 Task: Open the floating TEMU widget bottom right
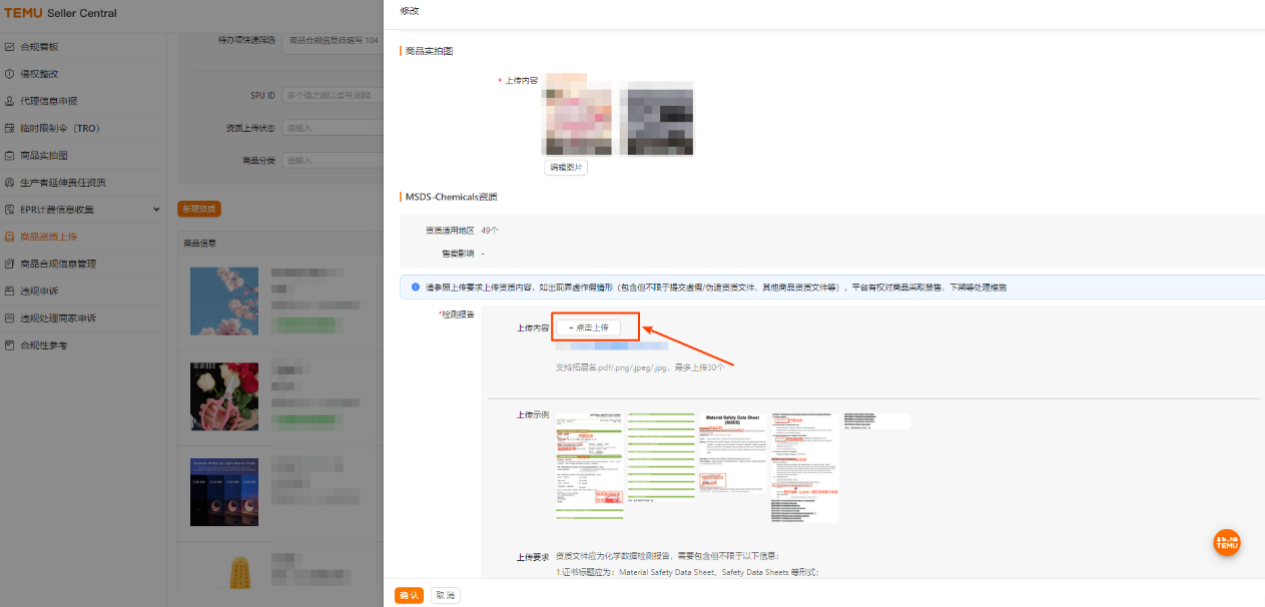(x=1226, y=542)
